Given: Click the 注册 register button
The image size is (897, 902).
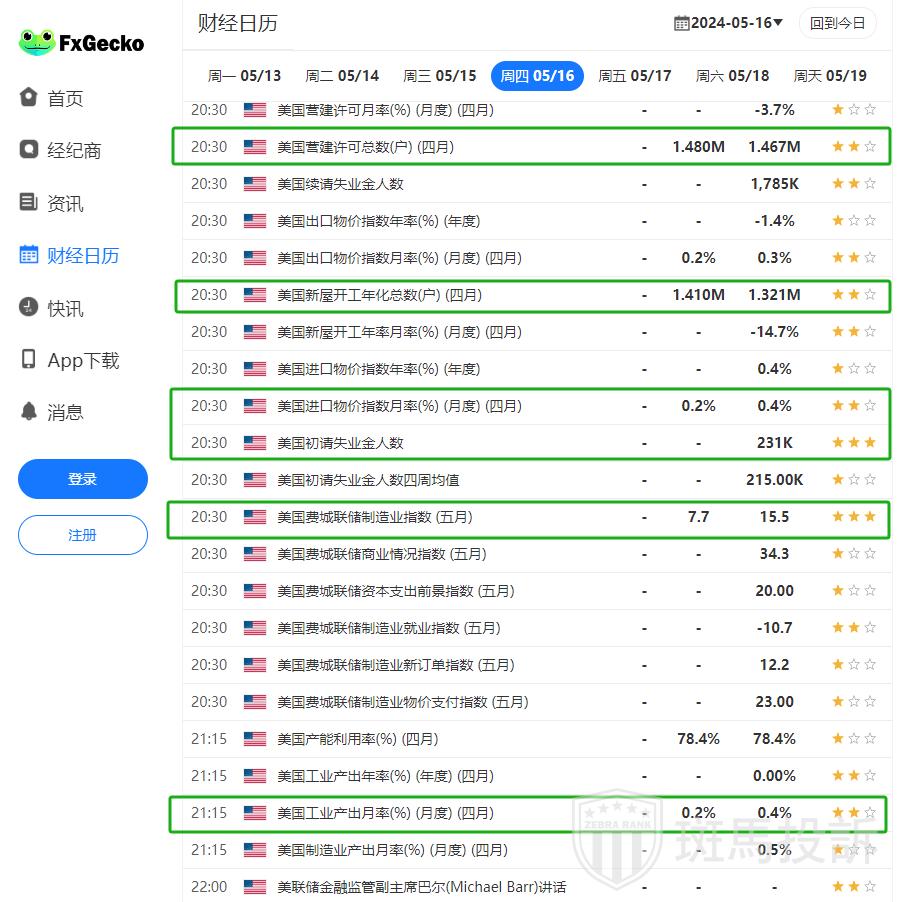Looking at the screenshot, I should point(83,535).
